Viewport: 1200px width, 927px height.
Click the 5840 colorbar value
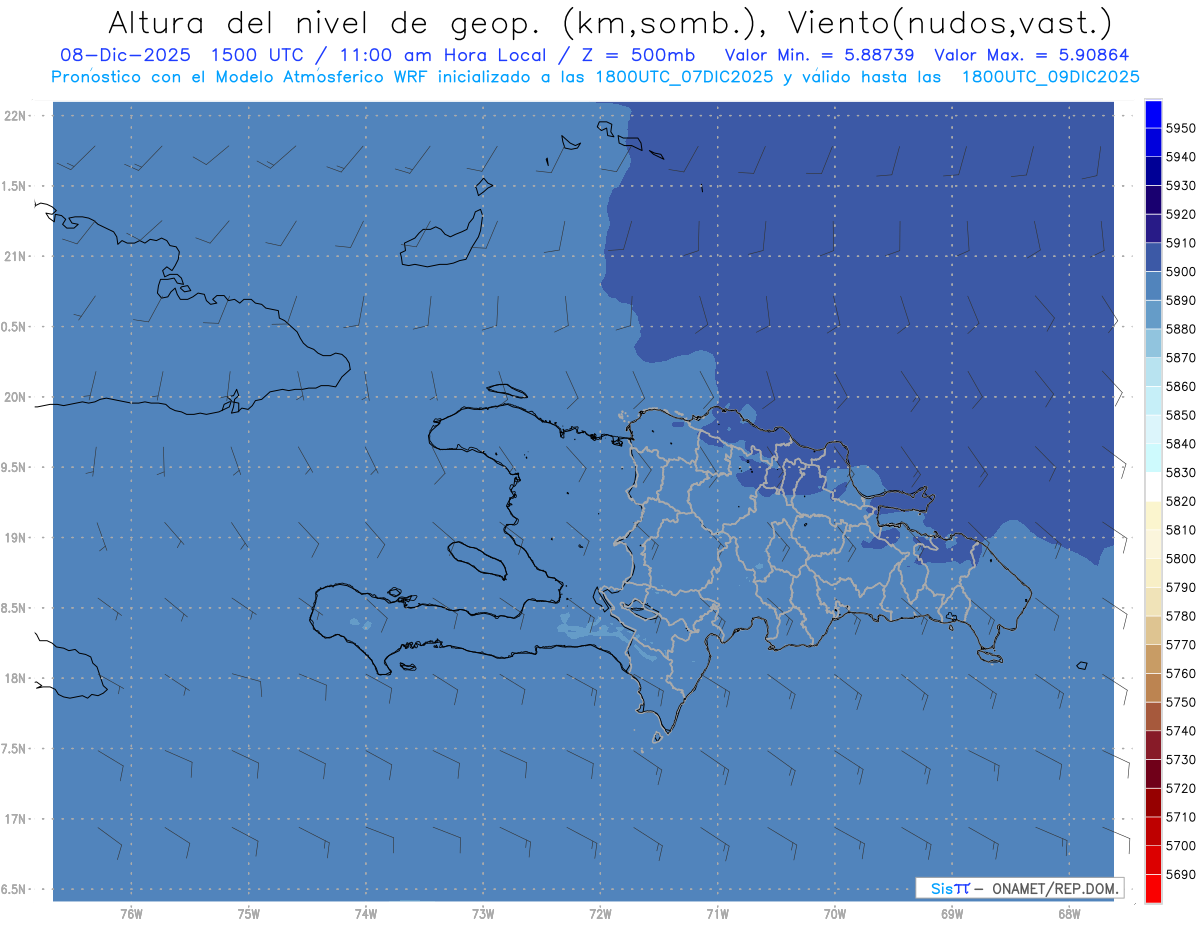(1180, 444)
